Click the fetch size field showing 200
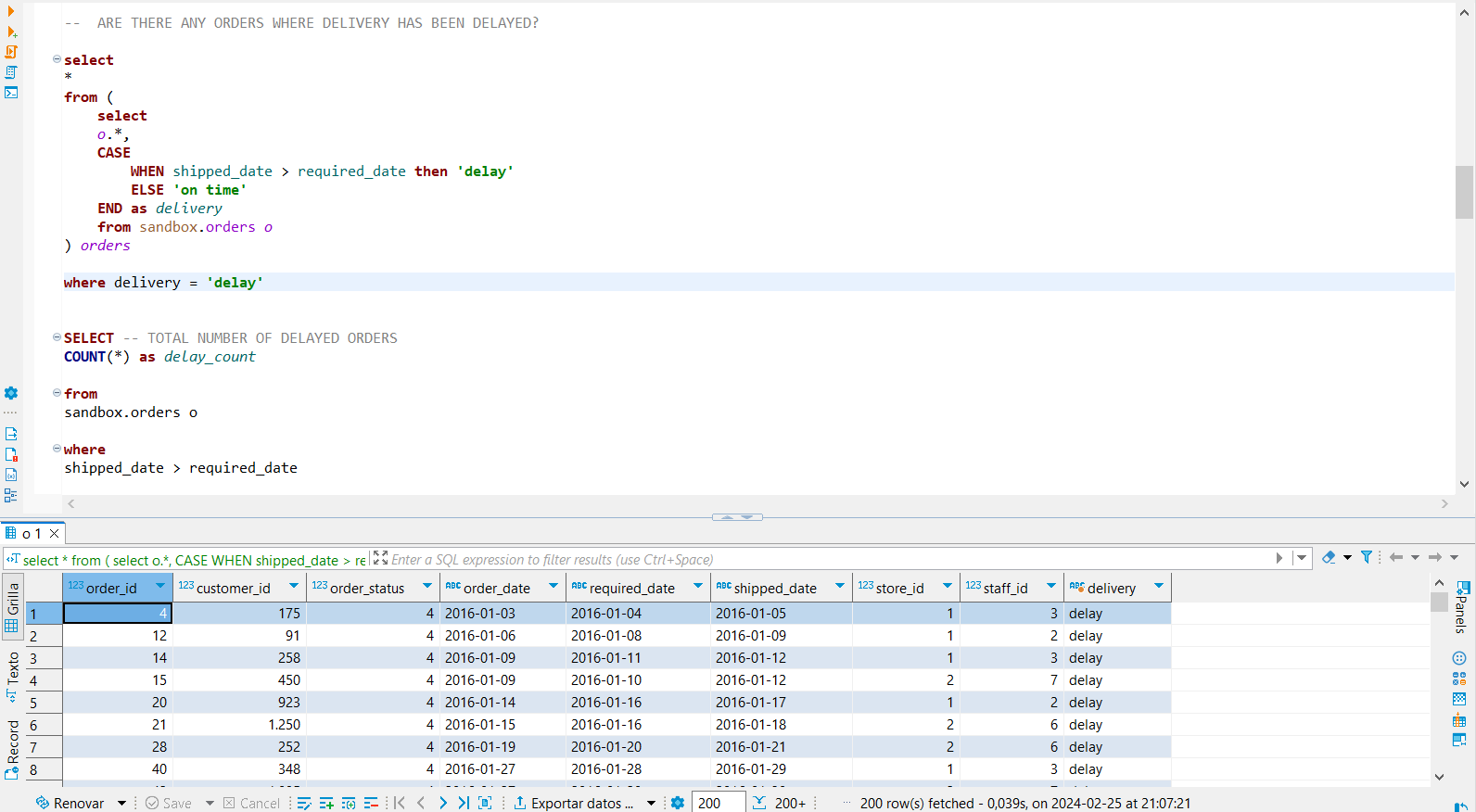 tap(719, 803)
